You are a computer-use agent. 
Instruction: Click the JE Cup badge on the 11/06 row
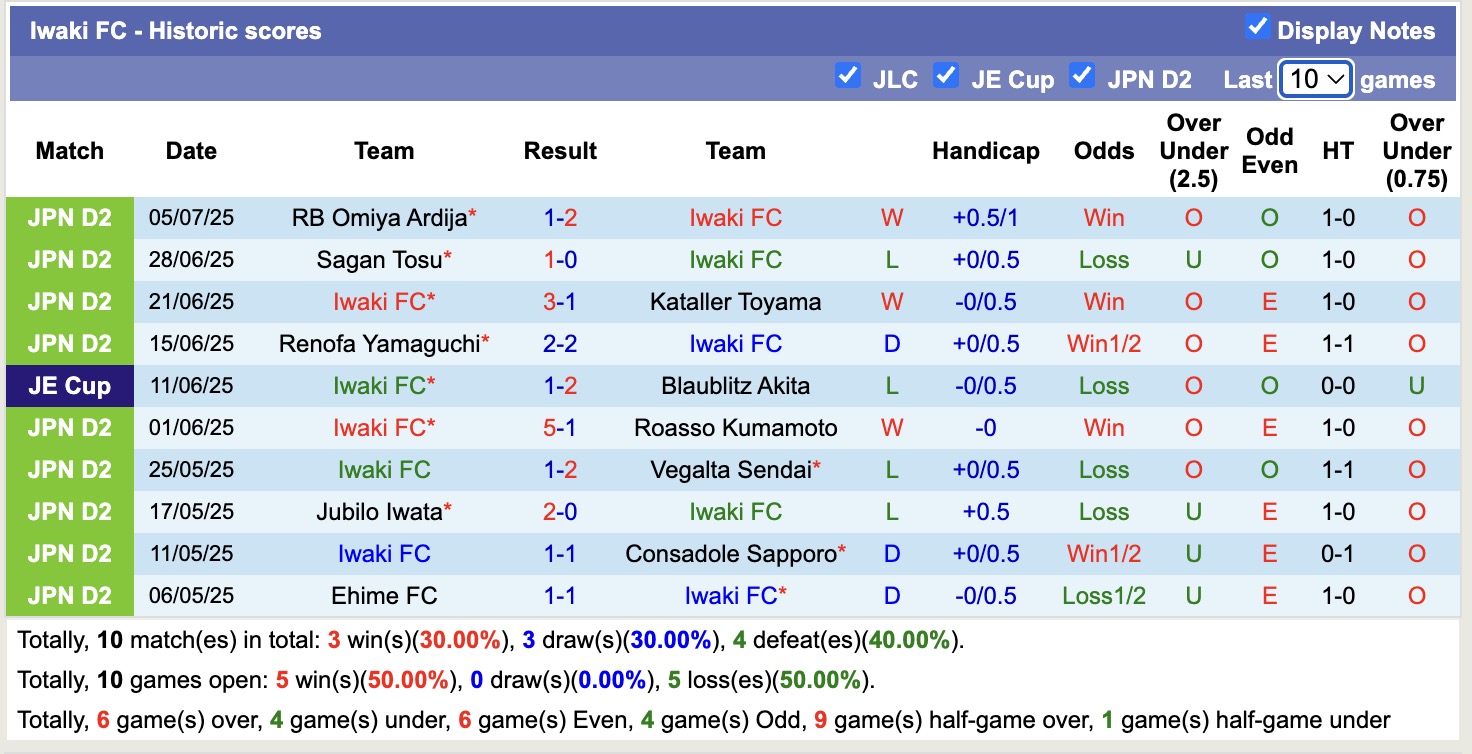tap(69, 385)
